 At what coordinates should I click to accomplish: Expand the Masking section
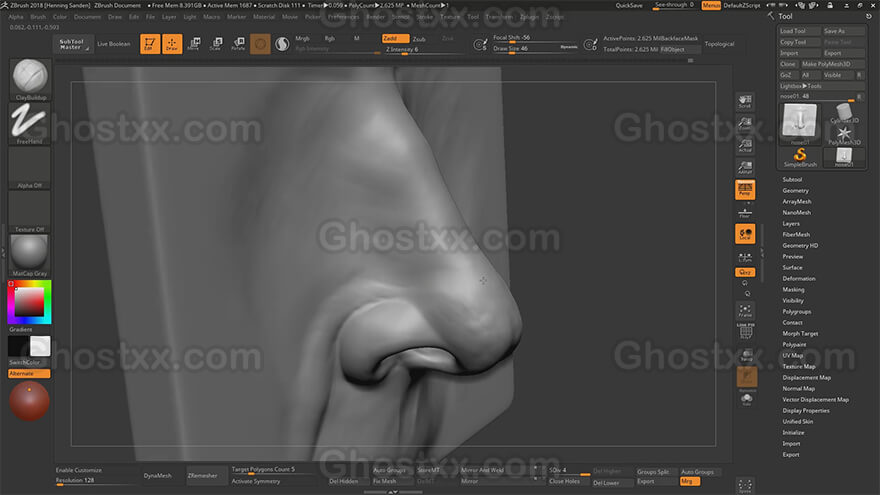(793, 290)
